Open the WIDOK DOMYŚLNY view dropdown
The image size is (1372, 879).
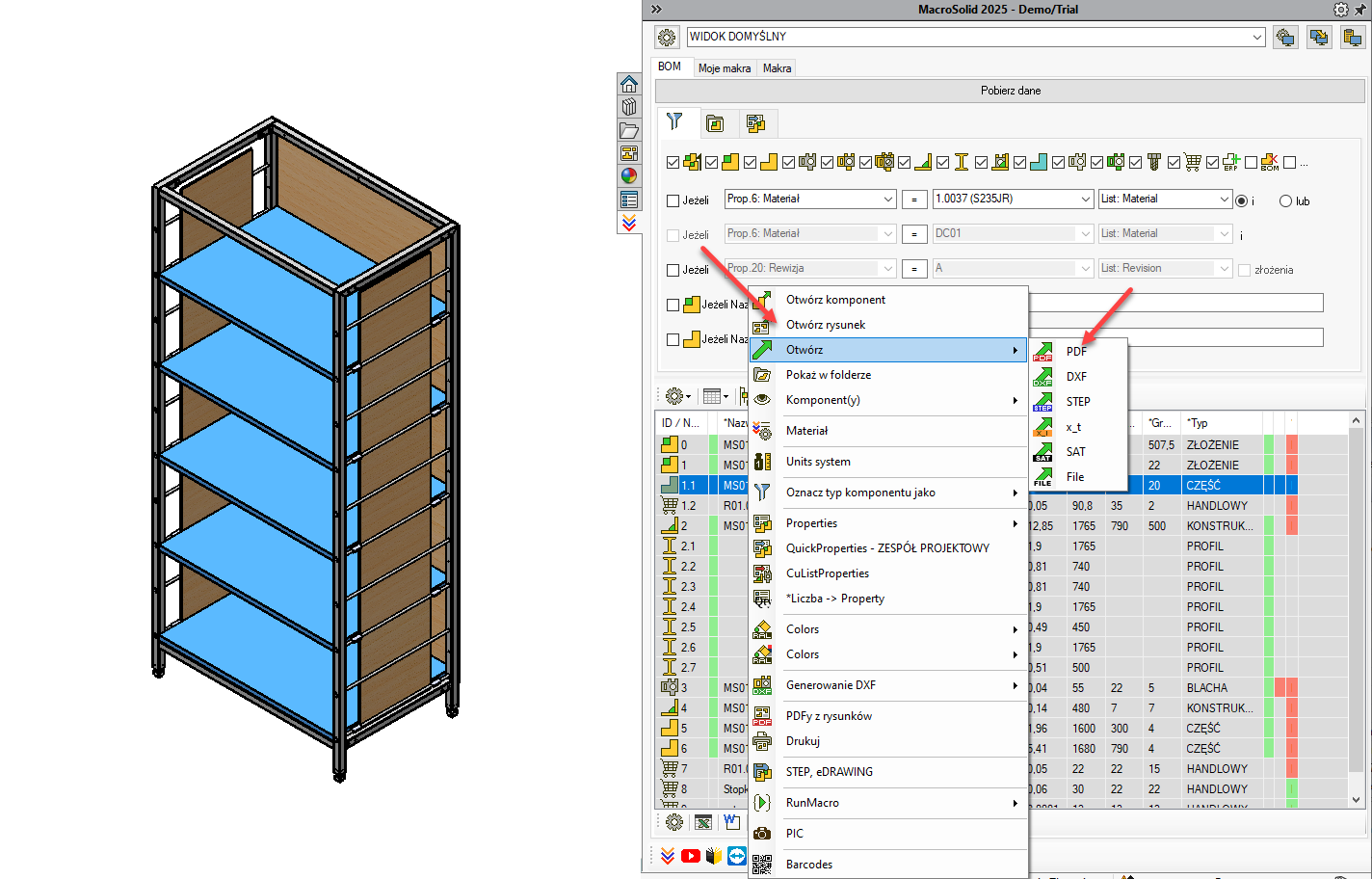point(1257,37)
